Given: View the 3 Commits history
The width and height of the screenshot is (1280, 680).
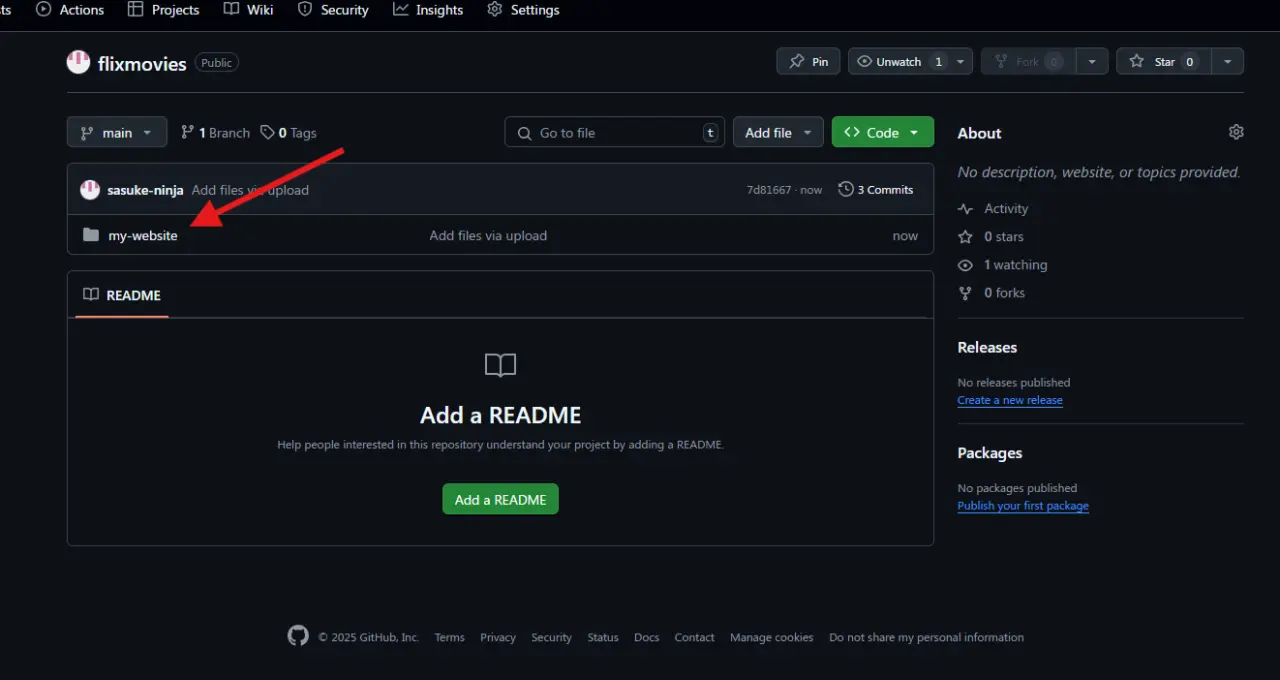Looking at the screenshot, I should tap(876, 189).
